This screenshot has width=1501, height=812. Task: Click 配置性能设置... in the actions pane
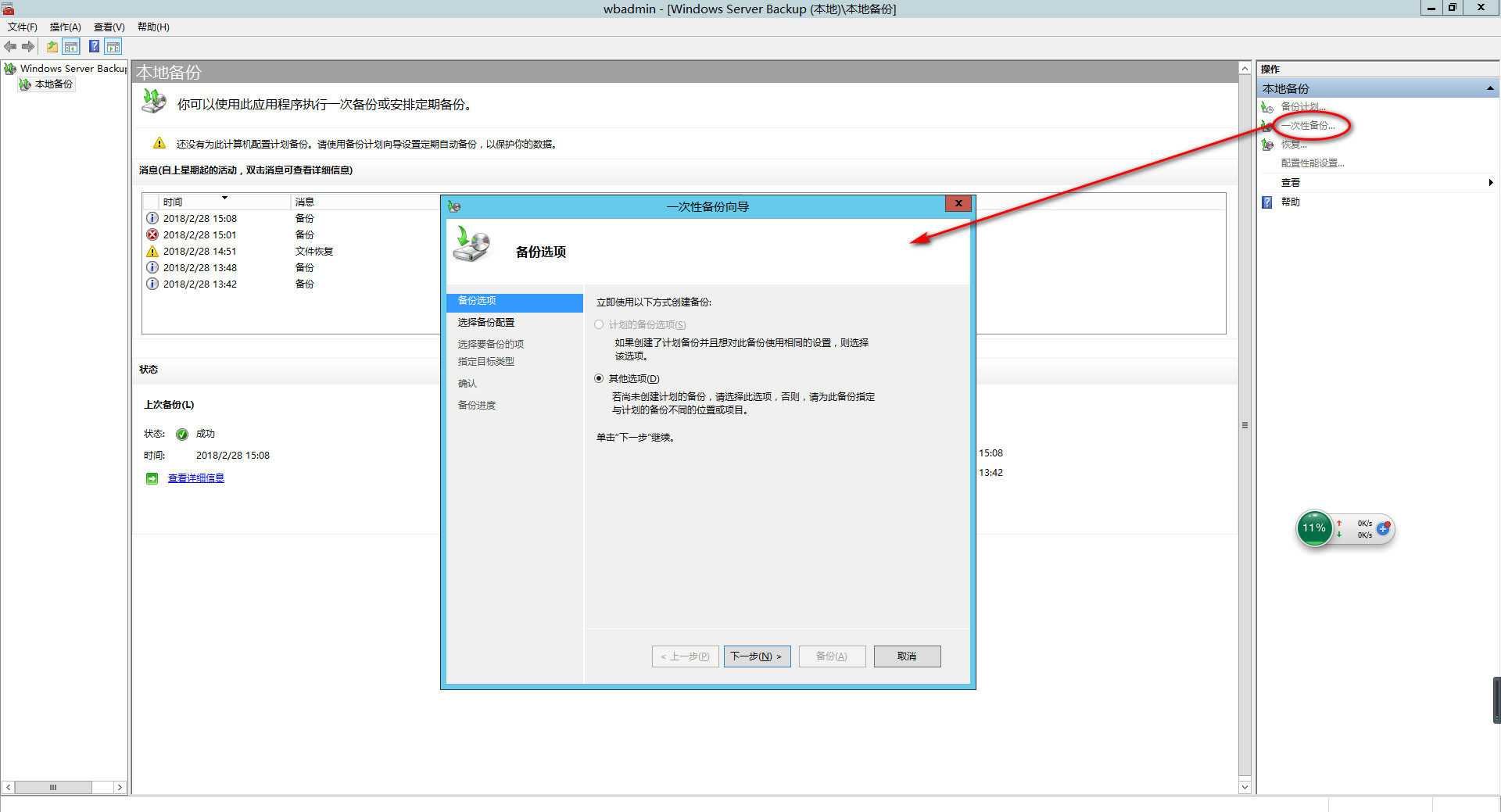point(1313,163)
